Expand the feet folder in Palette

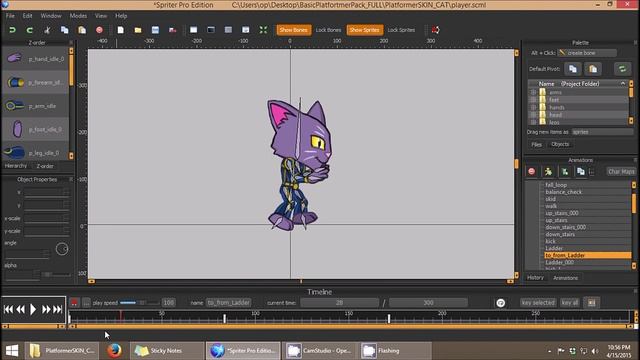pos(533,100)
